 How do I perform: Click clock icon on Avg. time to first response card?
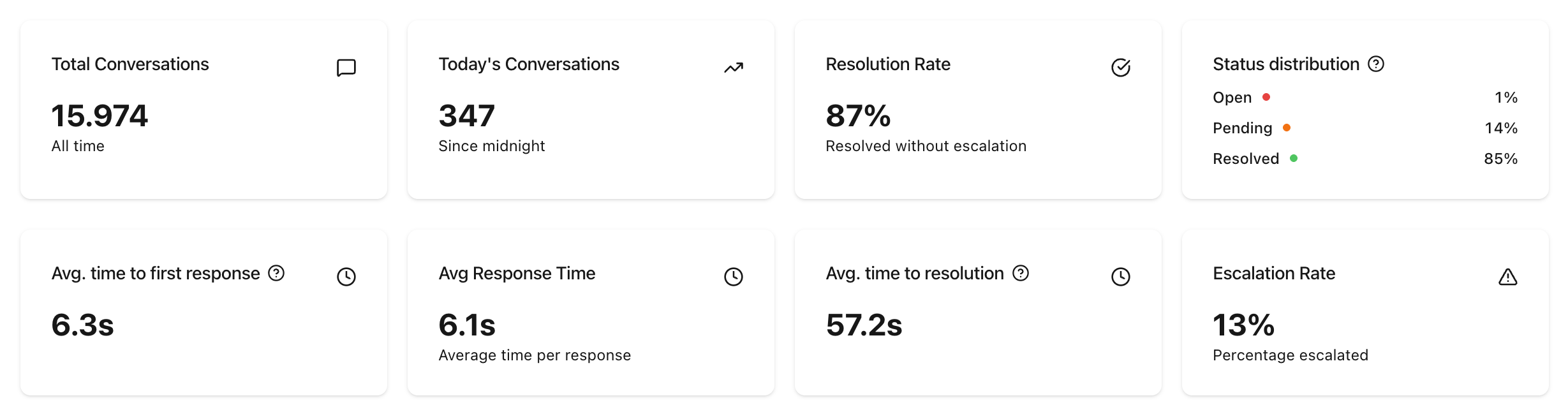point(346,277)
